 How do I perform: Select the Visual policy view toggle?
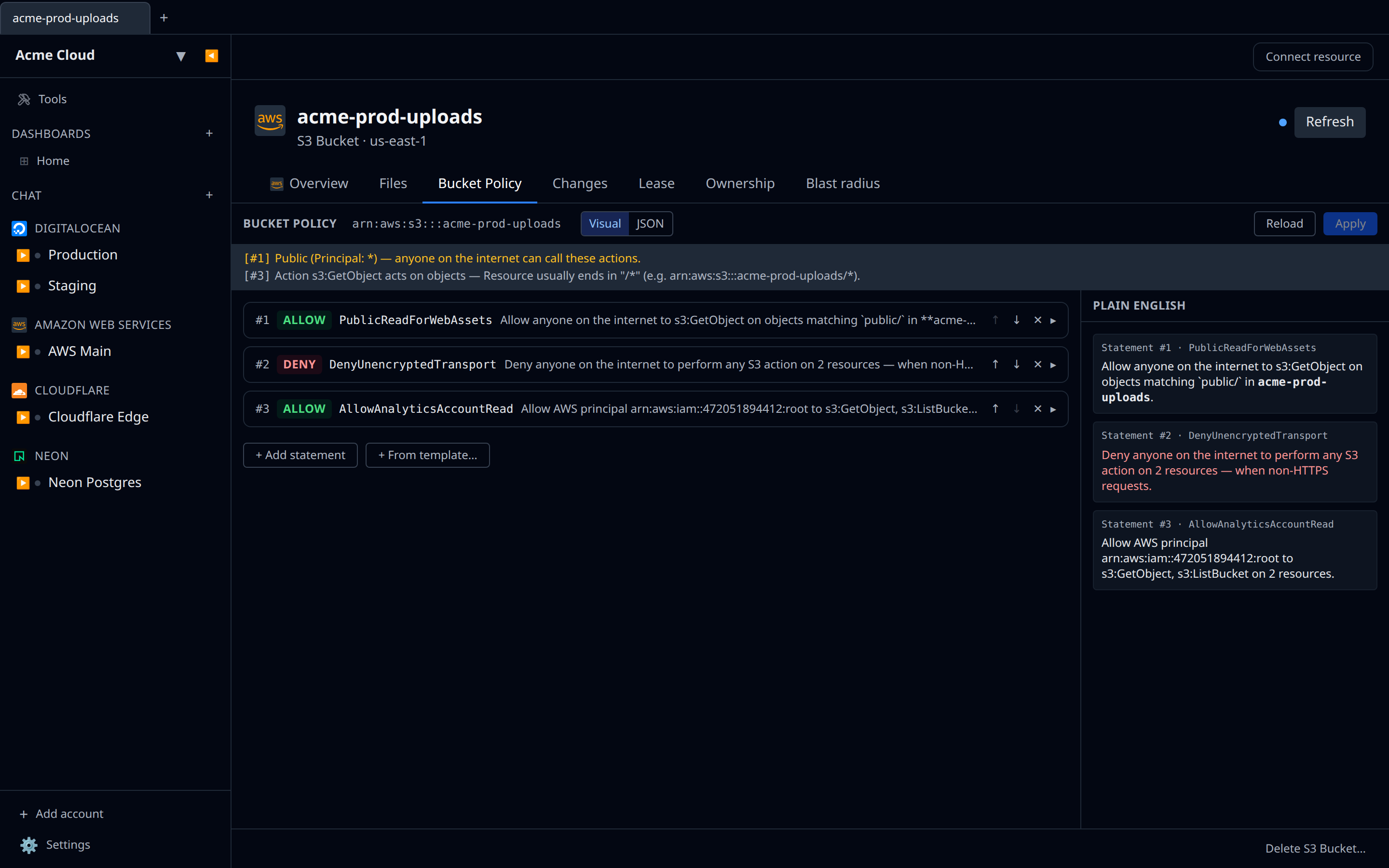[x=605, y=224]
